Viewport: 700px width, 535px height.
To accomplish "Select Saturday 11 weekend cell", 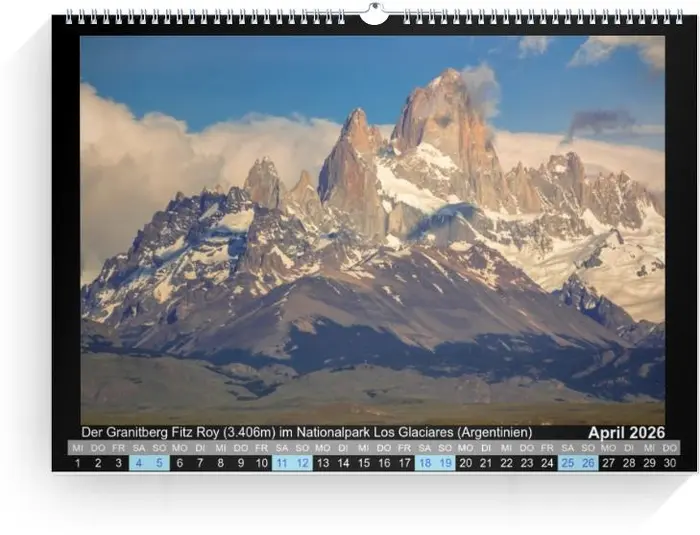I will click(282, 463).
